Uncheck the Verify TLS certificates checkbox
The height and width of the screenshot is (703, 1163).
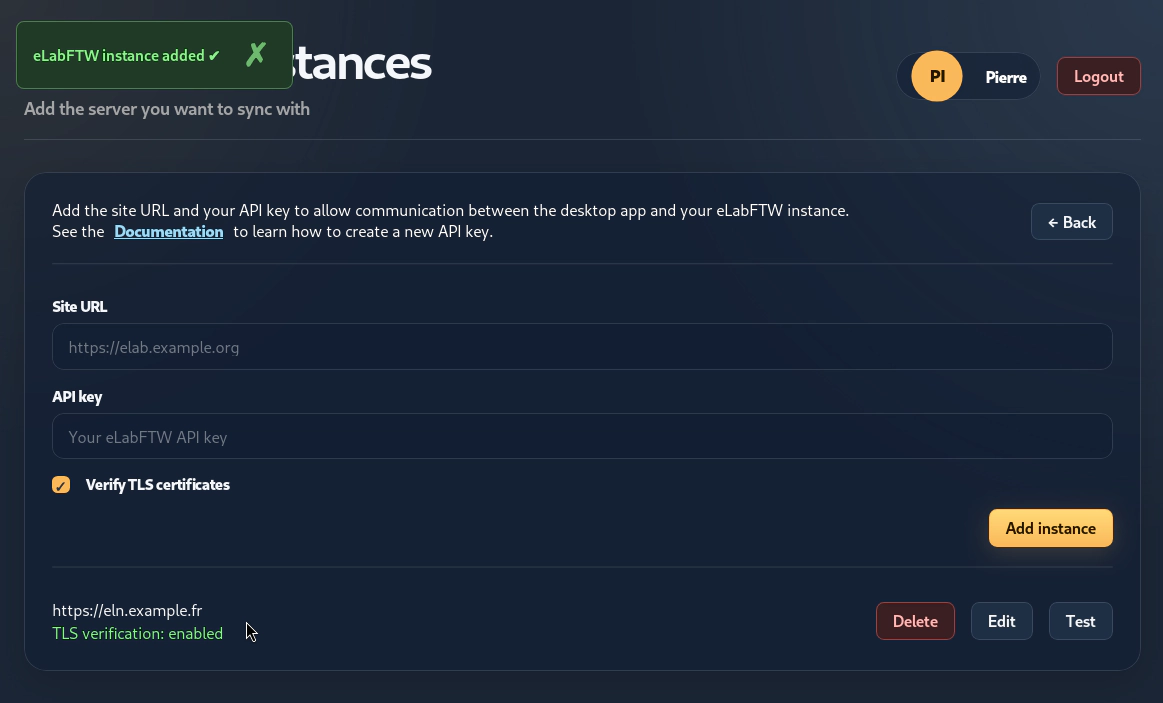click(x=61, y=485)
